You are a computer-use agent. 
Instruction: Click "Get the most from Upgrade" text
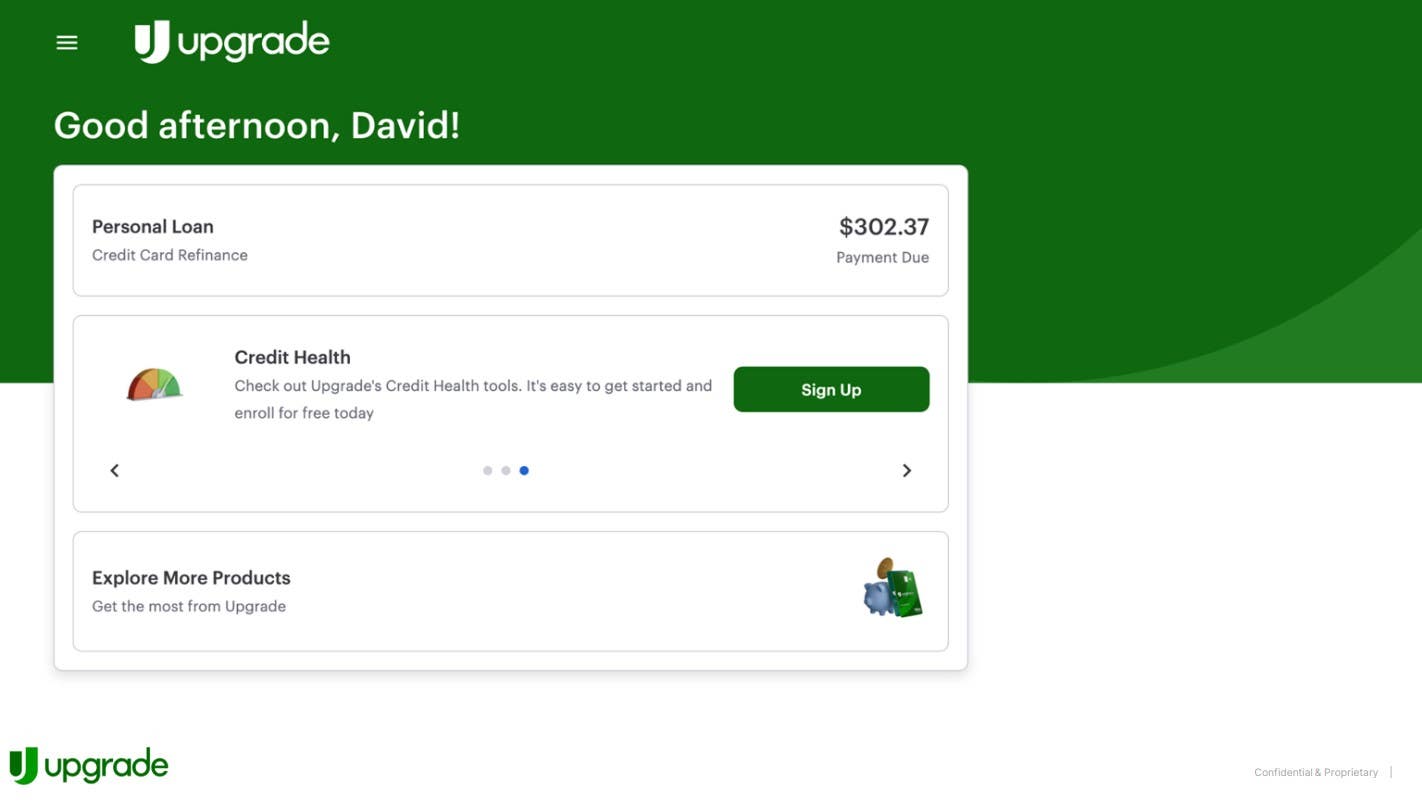(x=189, y=606)
